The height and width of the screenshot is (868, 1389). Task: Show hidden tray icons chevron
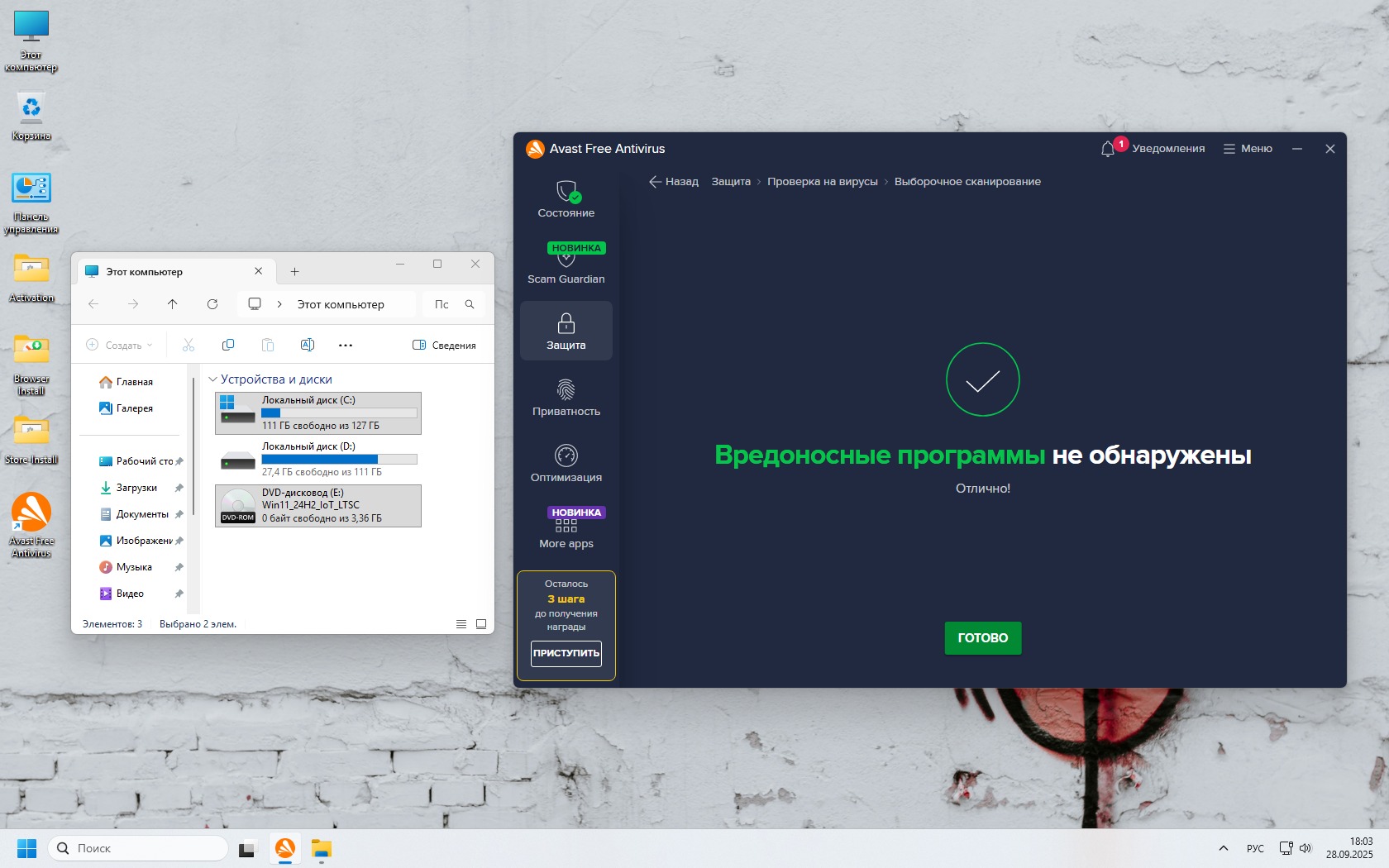pyautogui.click(x=1224, y=848)
